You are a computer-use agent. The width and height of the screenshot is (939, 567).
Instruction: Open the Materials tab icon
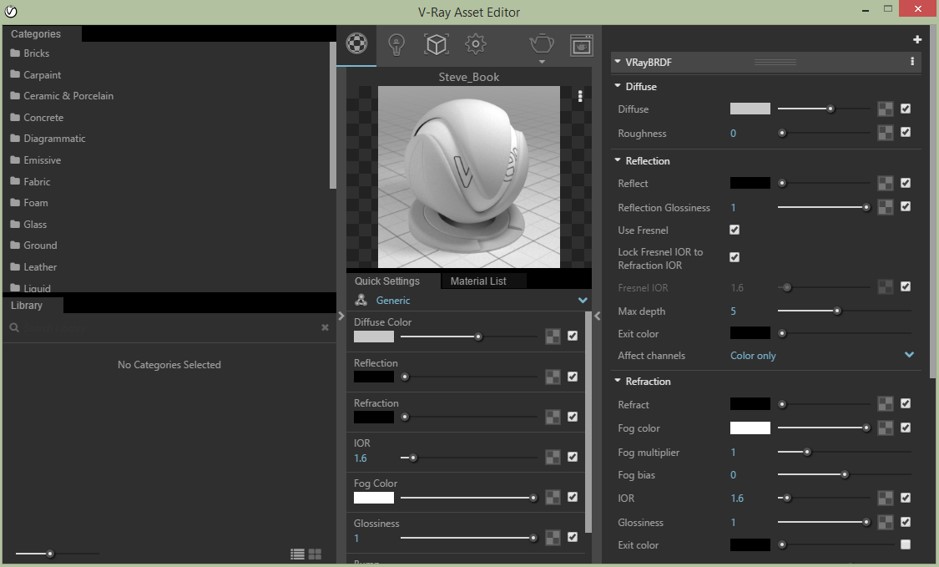[x=357, y=44]
